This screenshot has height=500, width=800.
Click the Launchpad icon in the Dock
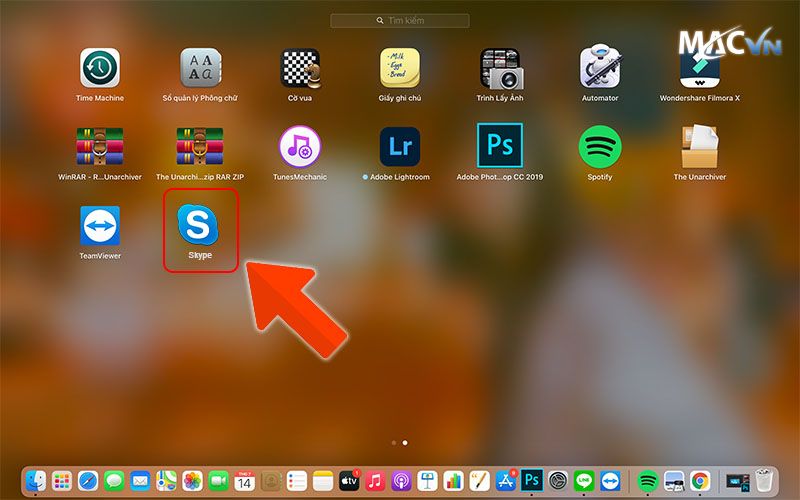[62, 481]
